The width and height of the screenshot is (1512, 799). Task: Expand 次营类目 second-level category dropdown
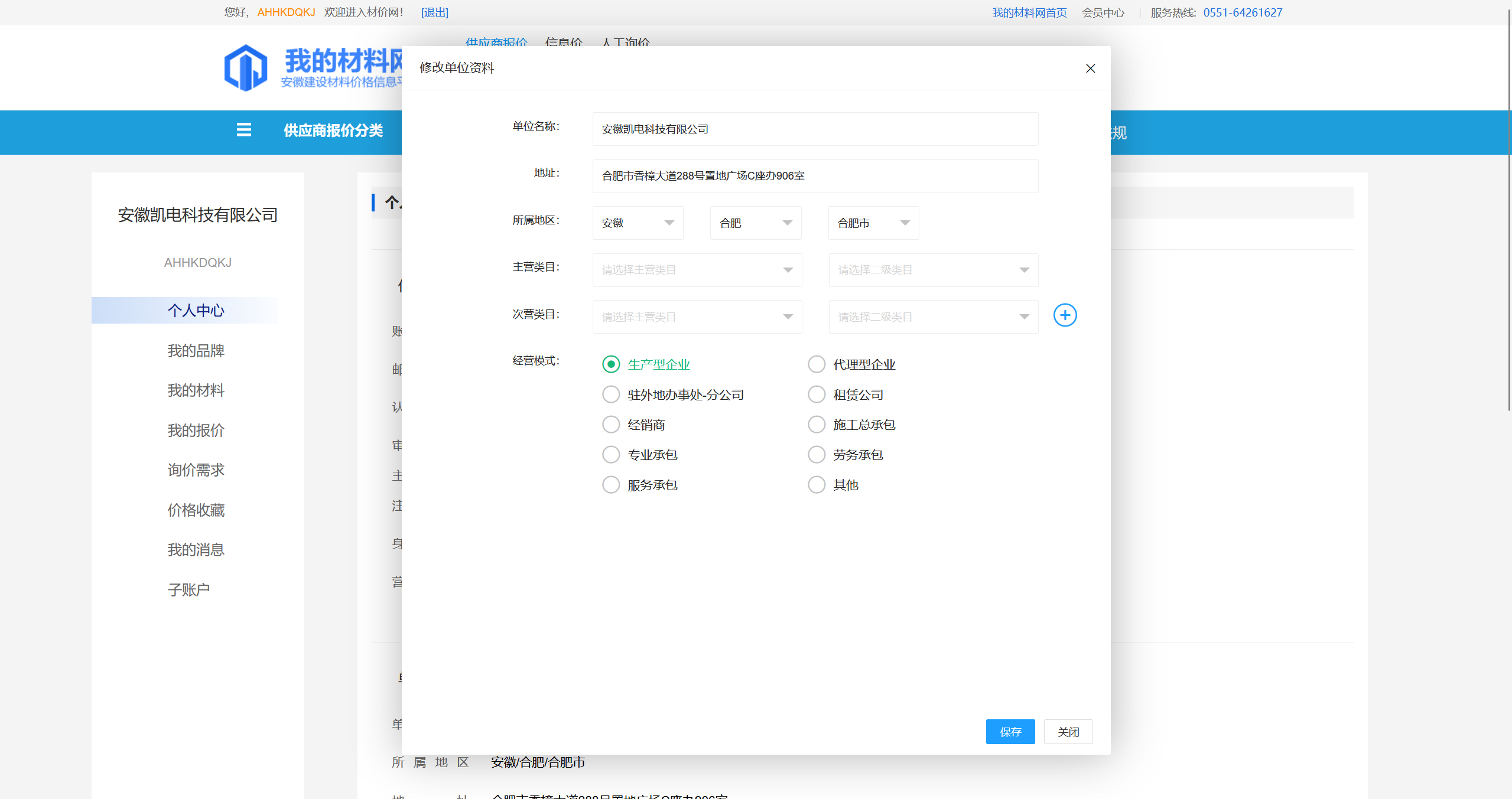tap(933, 317)
